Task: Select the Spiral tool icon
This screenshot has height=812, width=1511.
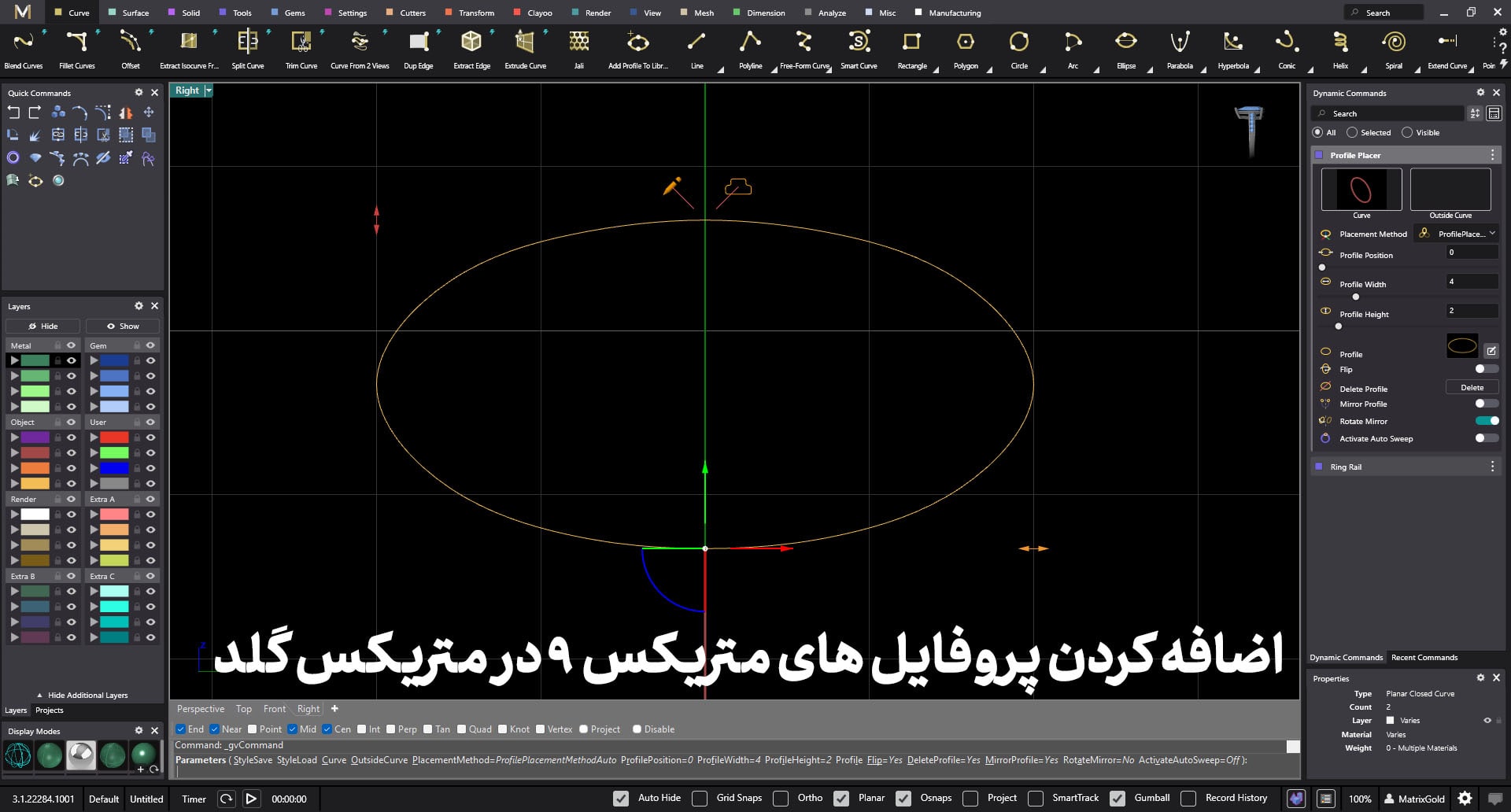Action: click(x=1393, y=42)
